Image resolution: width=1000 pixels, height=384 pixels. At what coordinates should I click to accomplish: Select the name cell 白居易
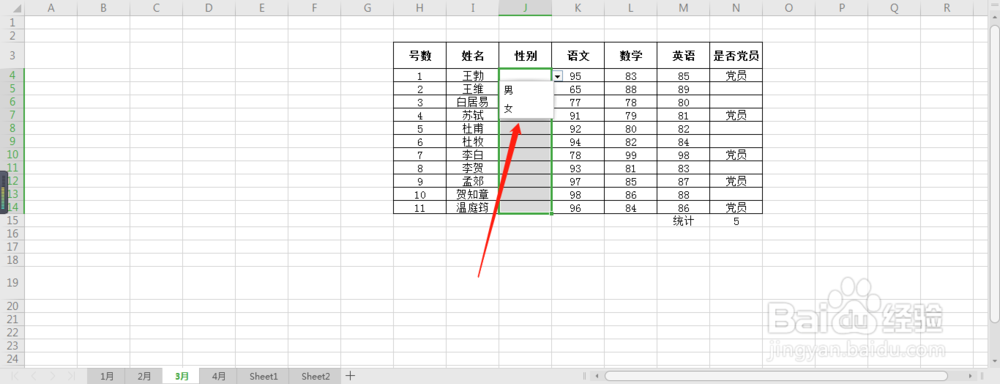(x=473, y=102)
